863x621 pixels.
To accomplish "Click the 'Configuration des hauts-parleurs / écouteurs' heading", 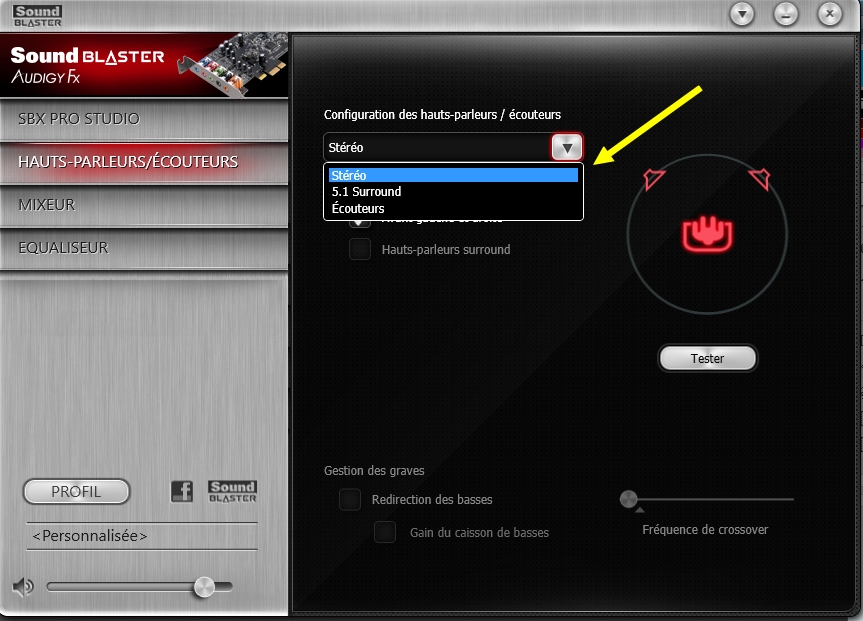I will point(443,115).
